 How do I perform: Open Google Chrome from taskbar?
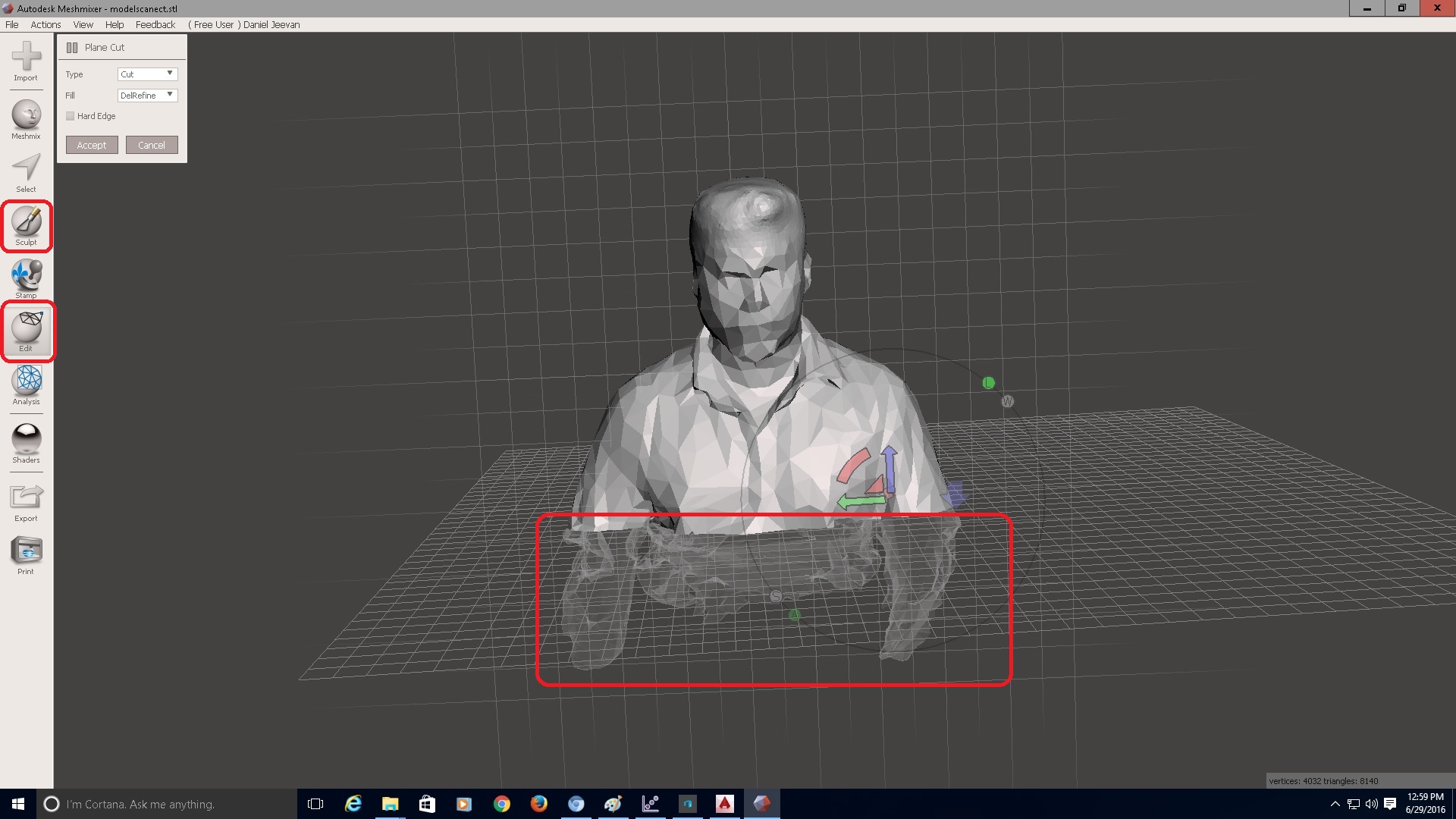coord(501,804)
